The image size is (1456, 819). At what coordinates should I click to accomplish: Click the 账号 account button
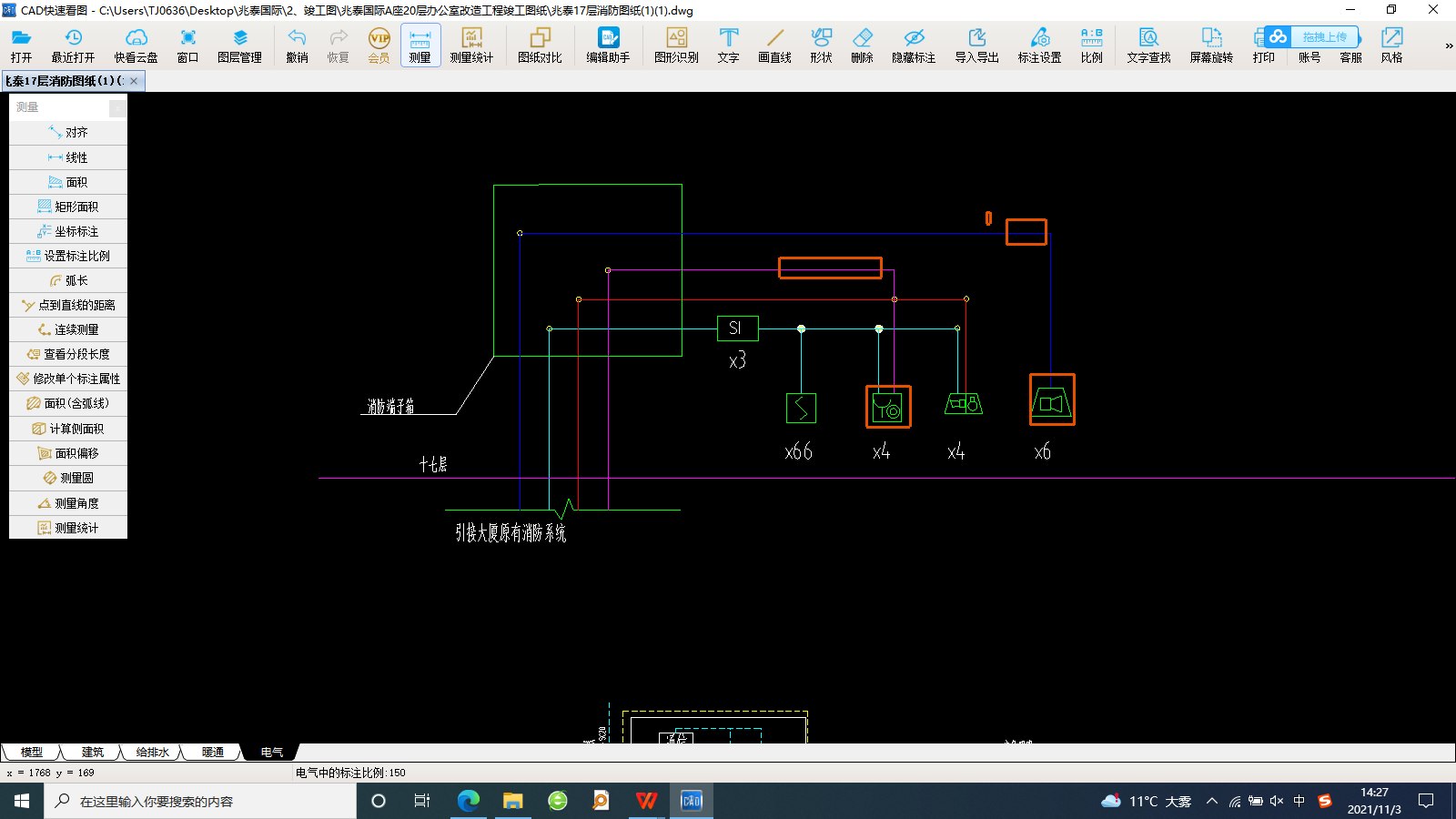[1309, 57]
